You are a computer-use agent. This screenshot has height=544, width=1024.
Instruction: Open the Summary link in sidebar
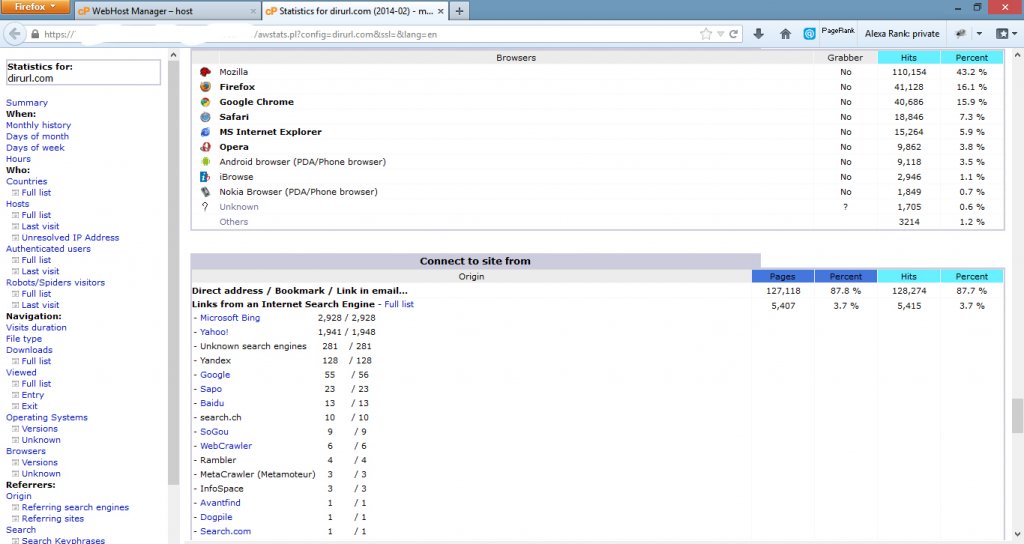point(27,103)
